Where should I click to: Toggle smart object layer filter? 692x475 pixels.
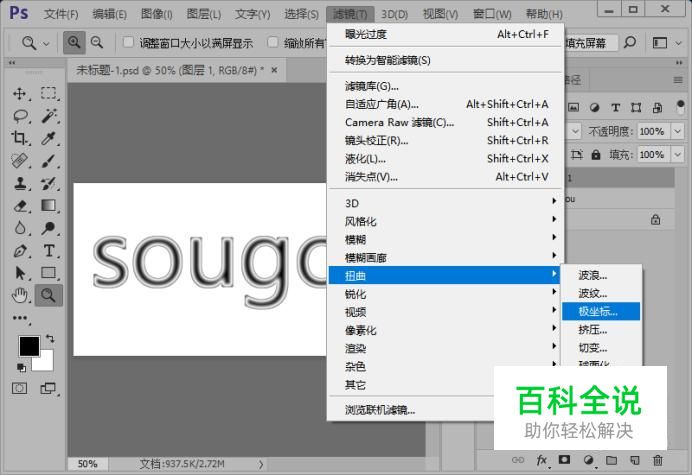tap(657, 107)
